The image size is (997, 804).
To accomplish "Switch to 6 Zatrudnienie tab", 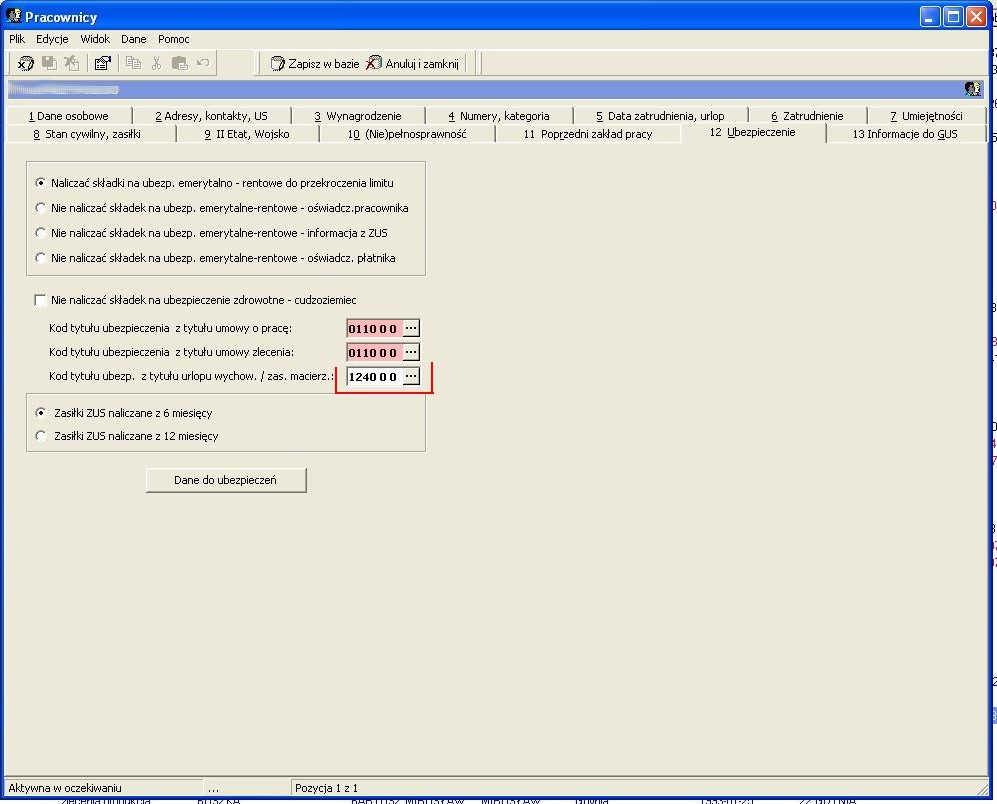I will pyautogui.click(x=808, y=116).
